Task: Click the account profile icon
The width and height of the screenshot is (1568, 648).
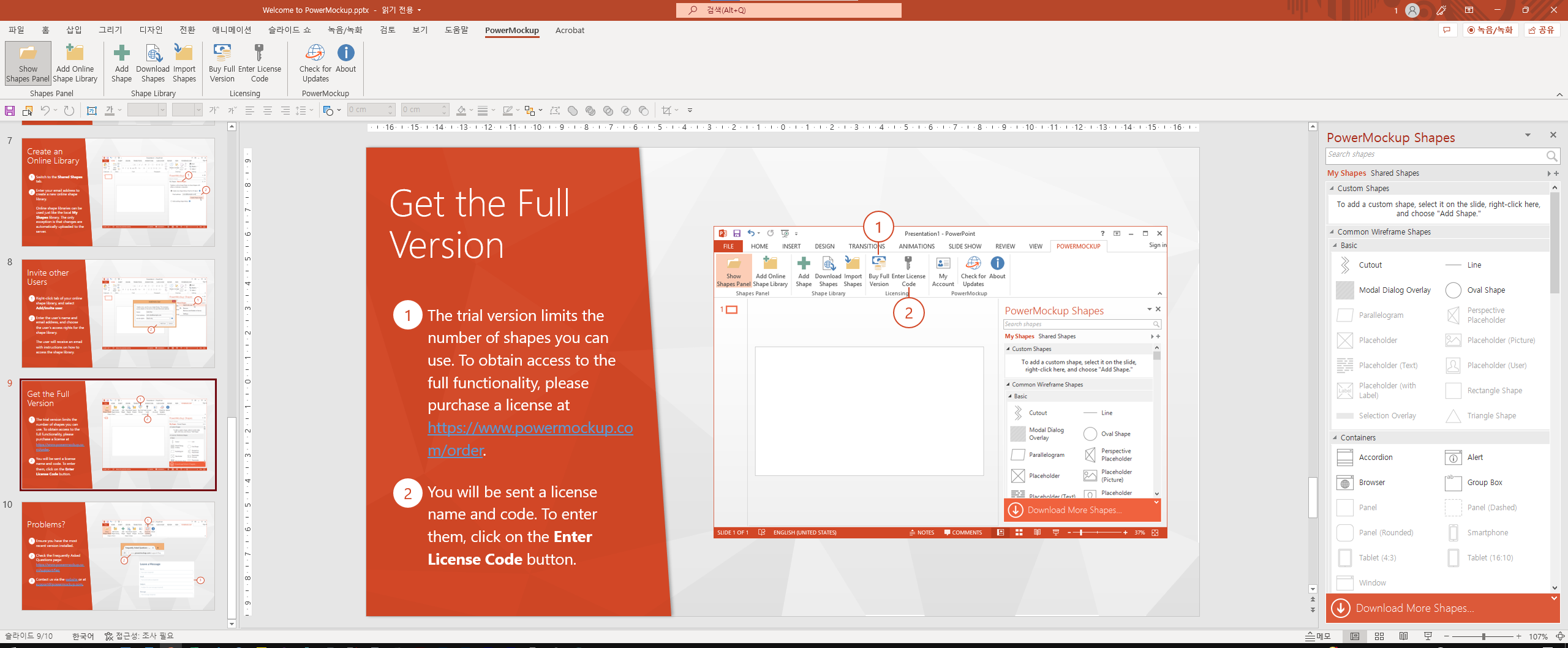Action: click(1412, 10)
